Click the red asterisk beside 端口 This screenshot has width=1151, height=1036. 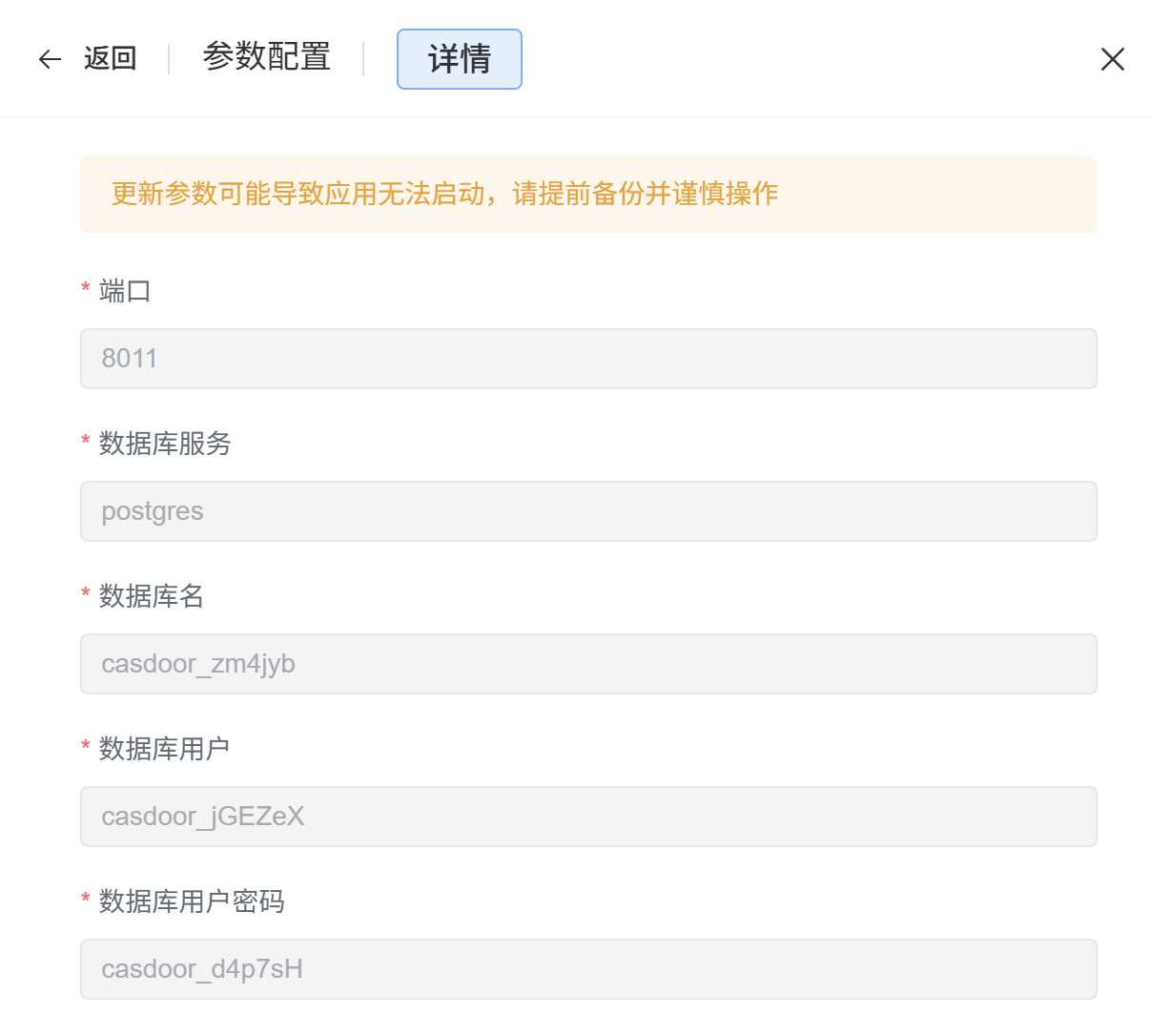coord(86,289)
